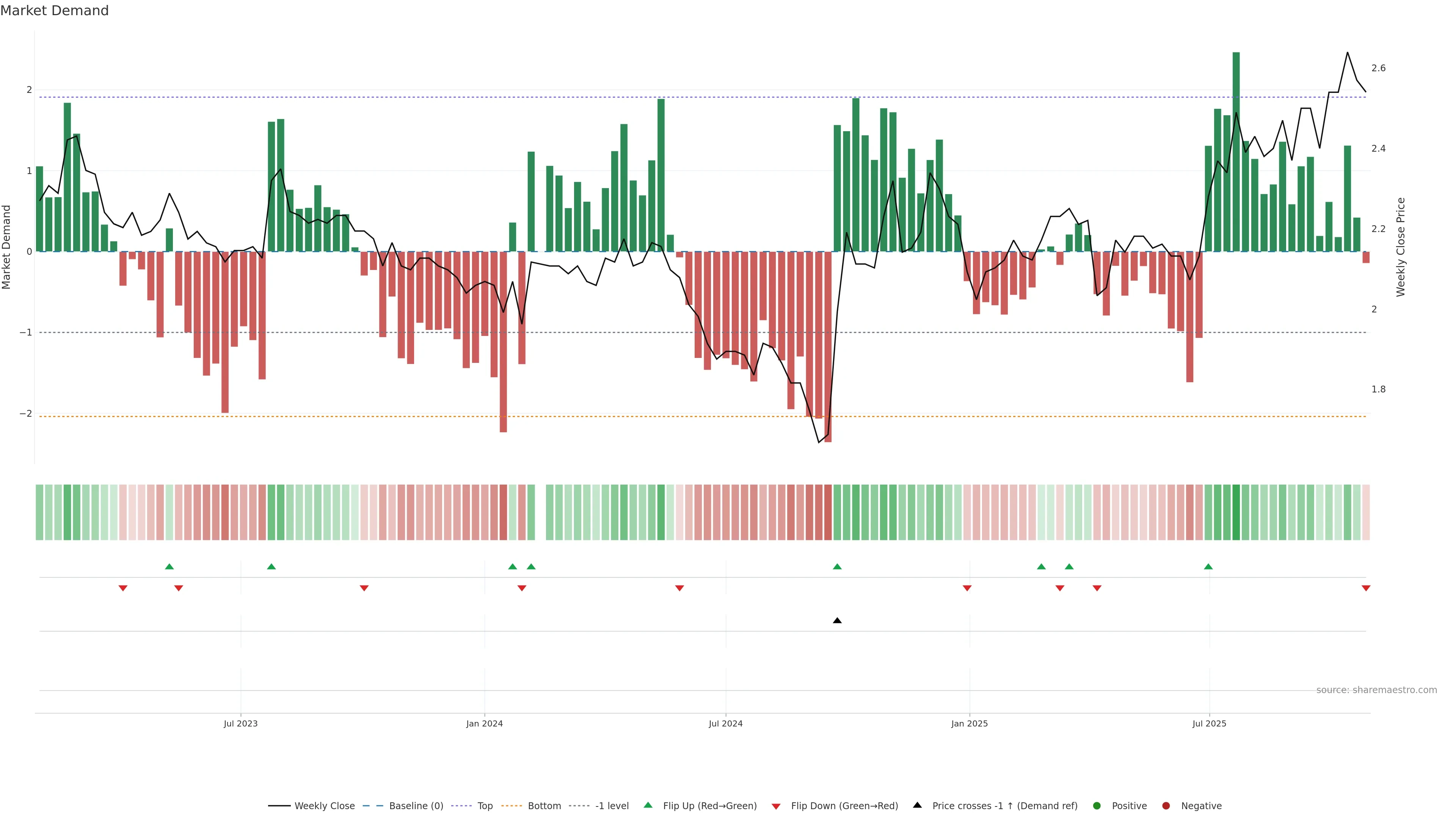Click the green Positive legend circle
Screen dimensions: 1456x819
coord(1097,806)
